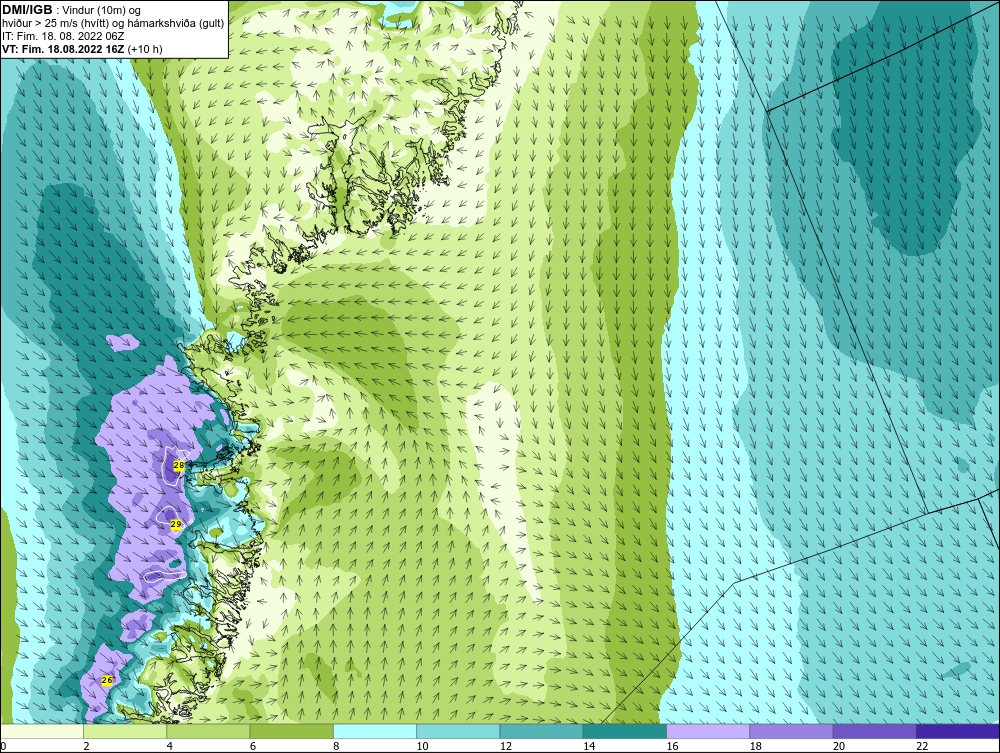Click the legend scale label 16
The height and width of the screenshot is (753, 1000).
[x=672, y=746]
